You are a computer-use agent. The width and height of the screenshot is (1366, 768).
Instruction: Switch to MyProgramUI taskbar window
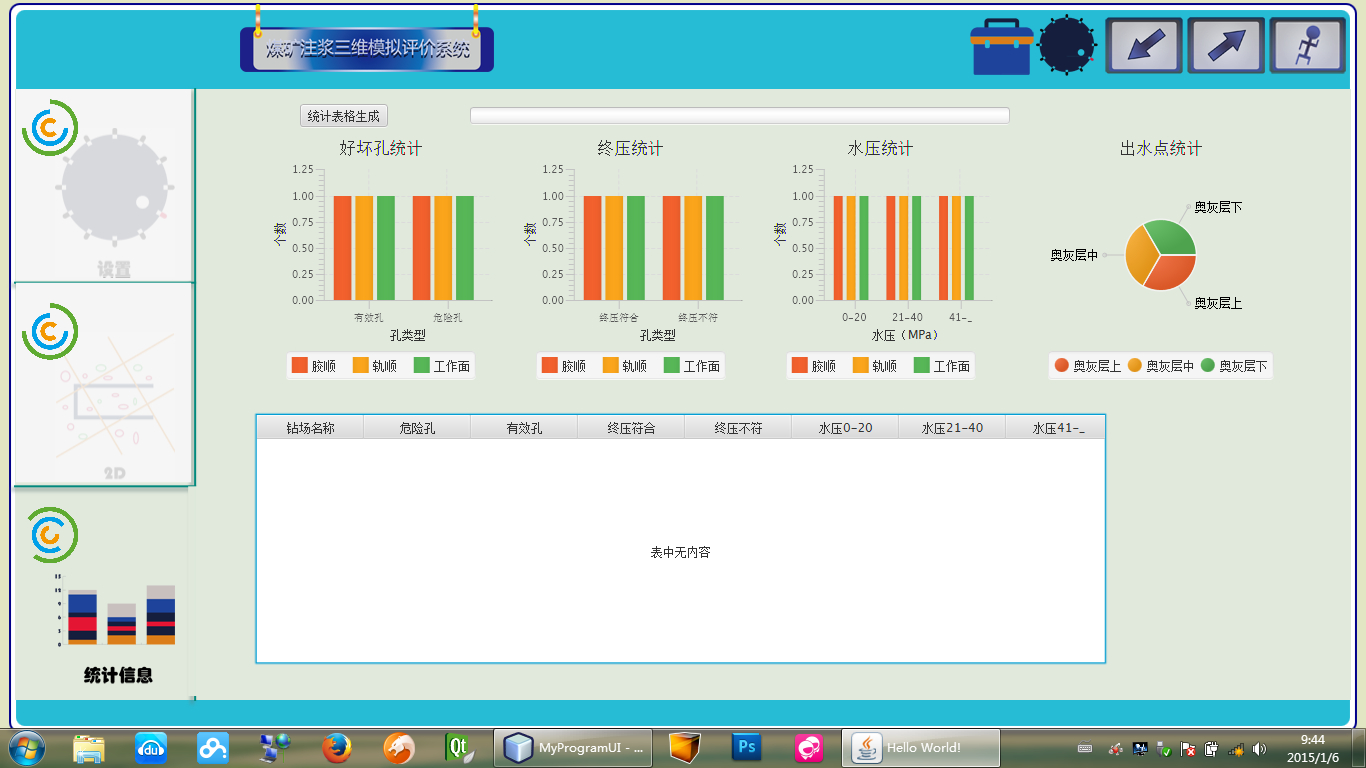coord(573,748)
